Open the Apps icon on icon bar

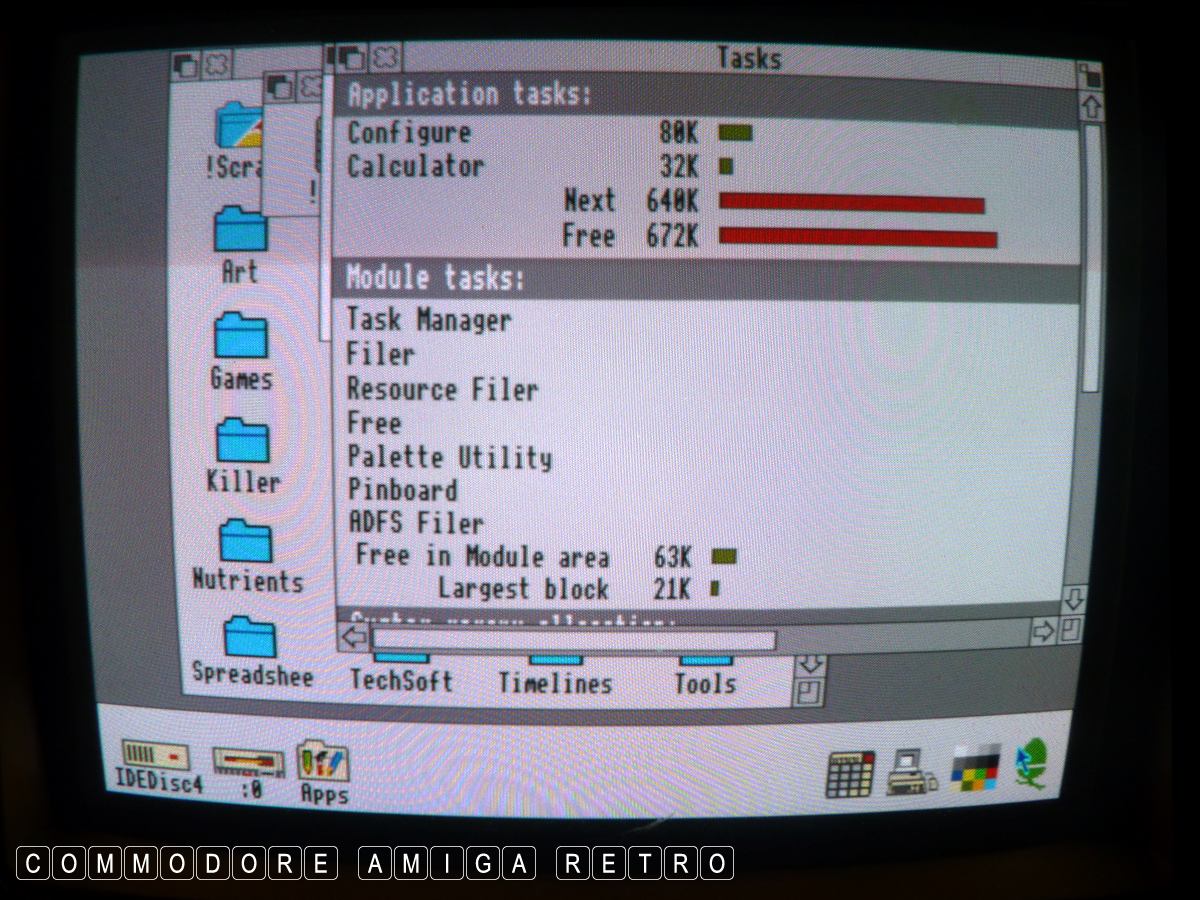pyautogui.click(x=323, y=762)
